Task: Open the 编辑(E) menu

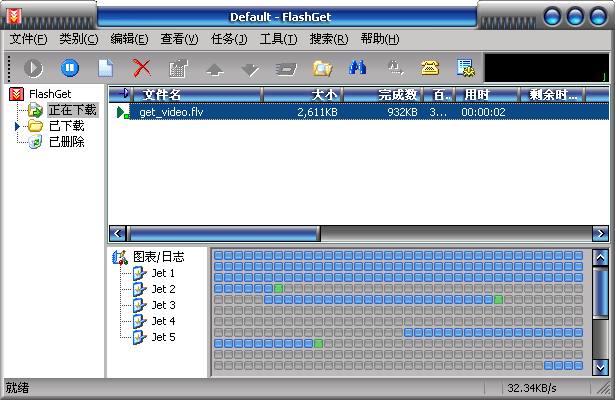Action: coord(129,39)
